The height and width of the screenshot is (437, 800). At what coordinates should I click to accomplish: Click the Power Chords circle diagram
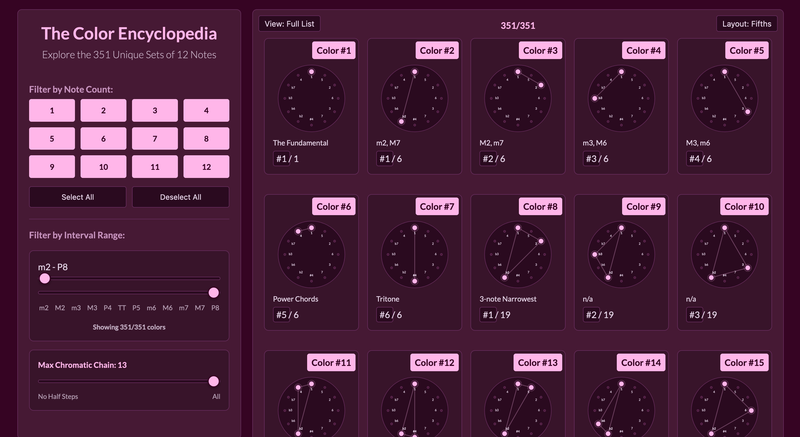click(311, 254)
